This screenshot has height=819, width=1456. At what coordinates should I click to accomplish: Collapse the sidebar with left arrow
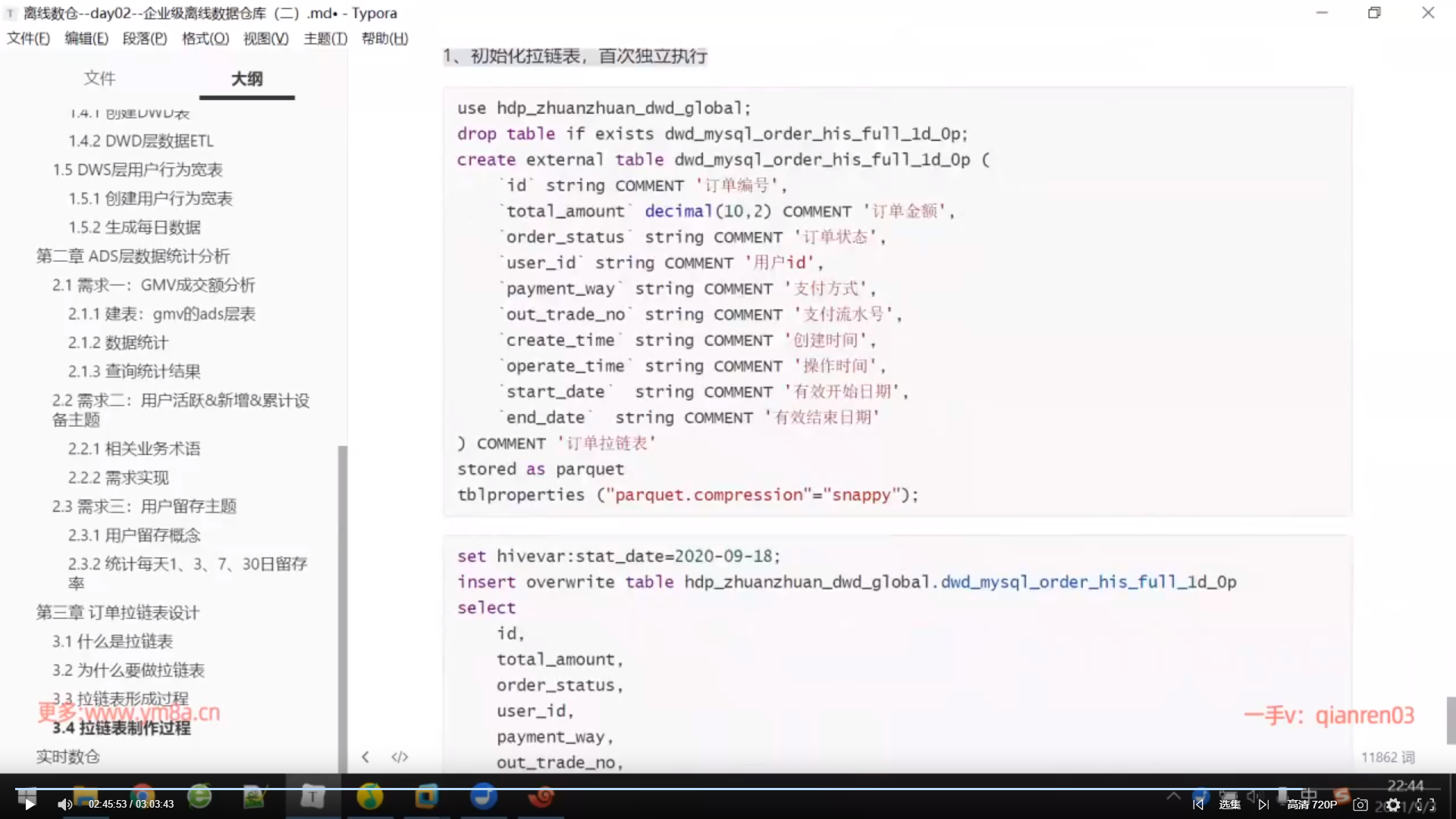(x=366, y=757)
